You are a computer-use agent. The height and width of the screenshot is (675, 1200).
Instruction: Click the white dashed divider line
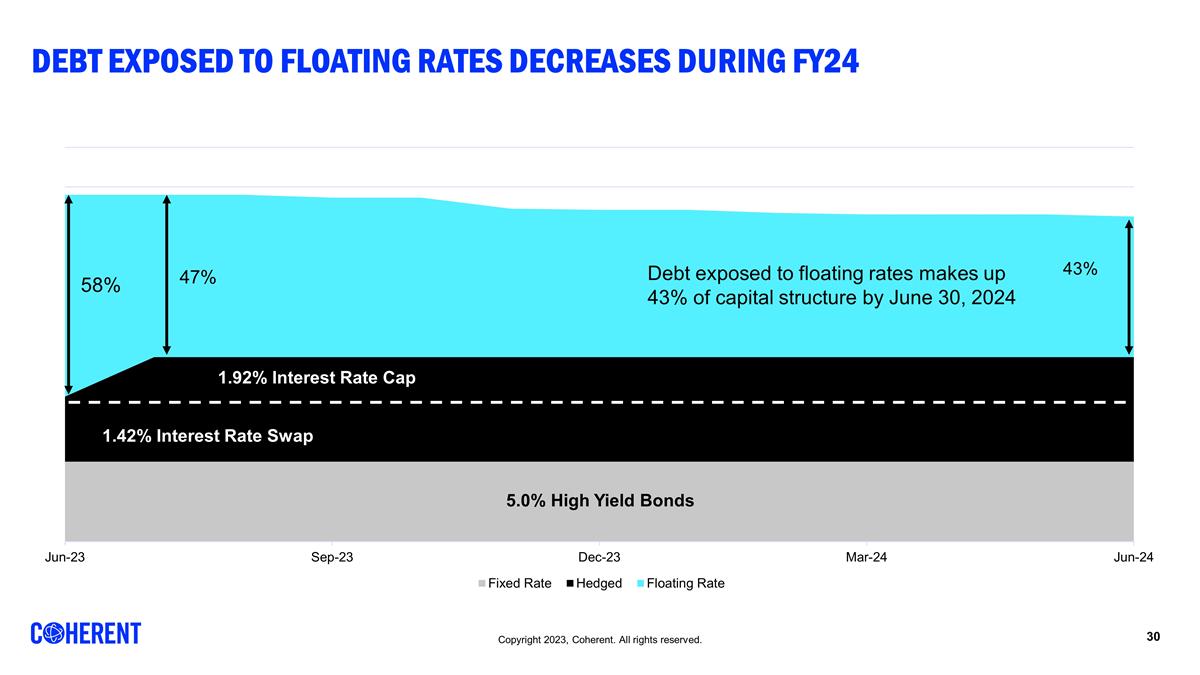(600, 402)
